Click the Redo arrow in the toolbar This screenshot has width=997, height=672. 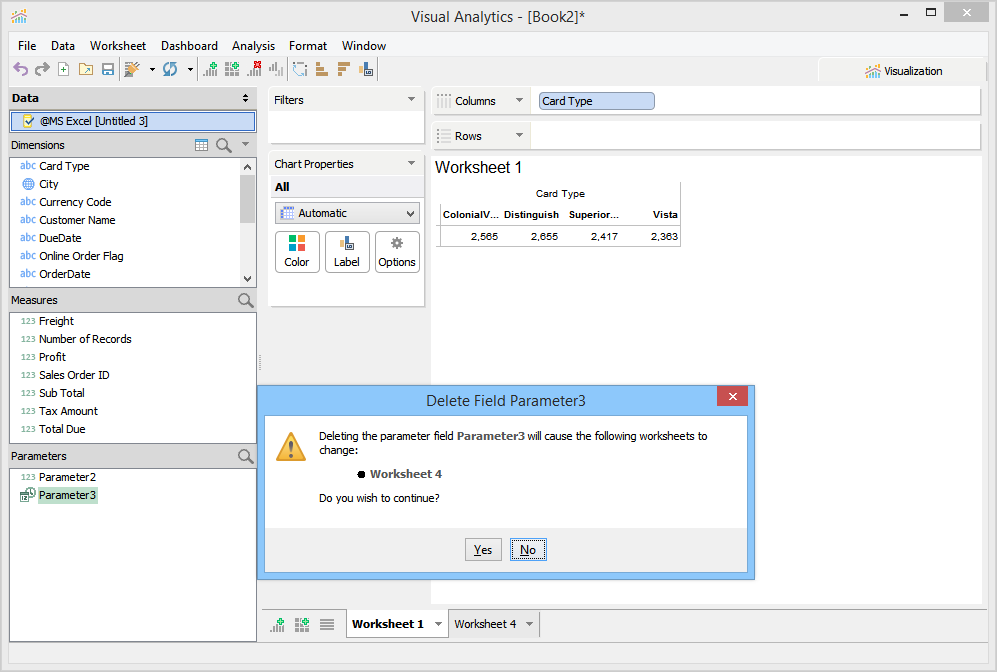tap(42, 69)
